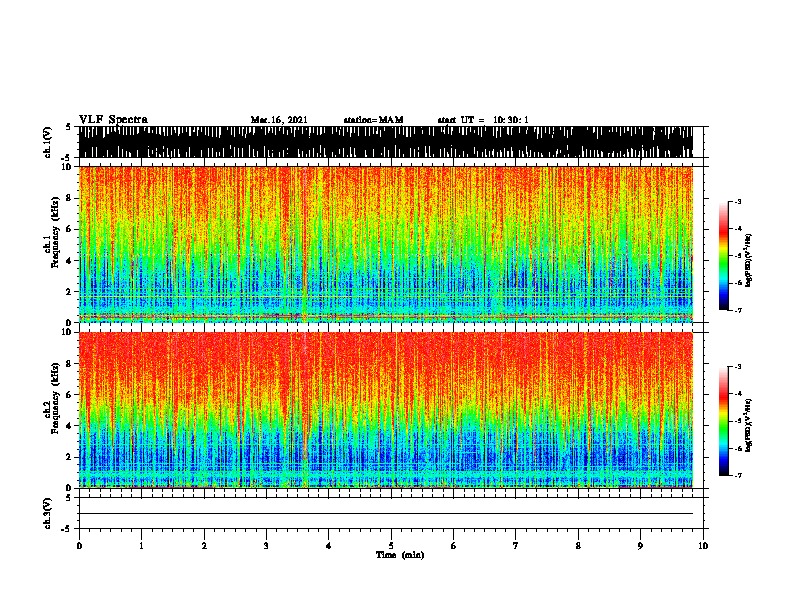Image resolution: width=792 pixels, height=612 pixels.
Task: Click the "-7" label on ch.1 color scale
Action: click(x=737, y=310)
